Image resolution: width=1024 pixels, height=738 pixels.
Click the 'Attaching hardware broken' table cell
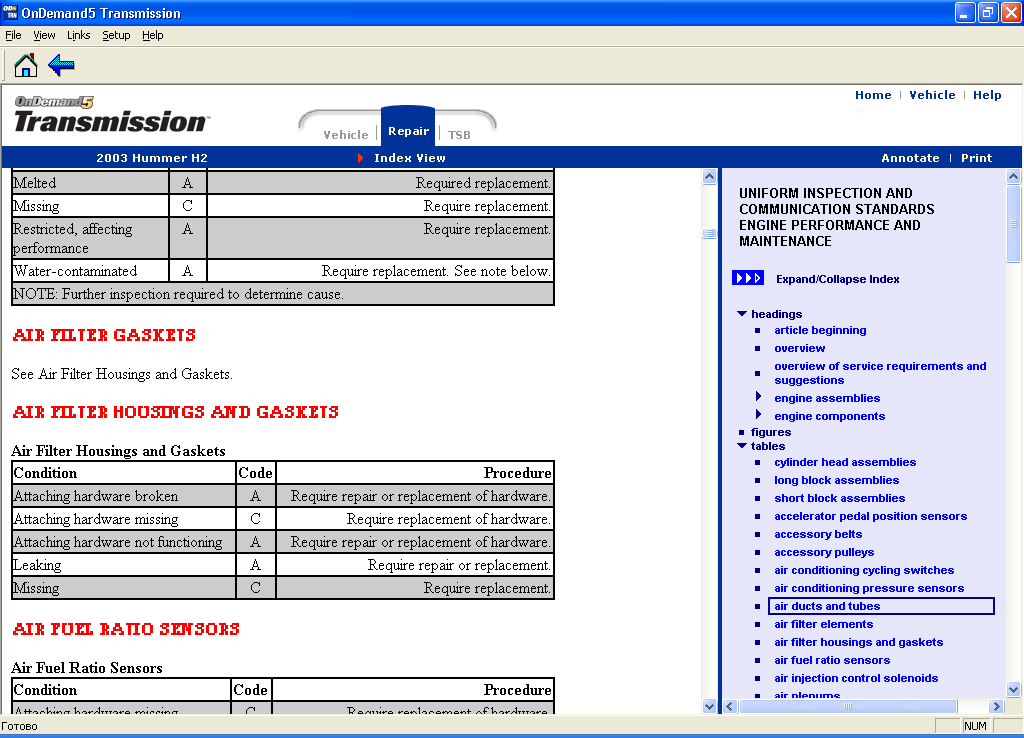[x=124, y=496]
